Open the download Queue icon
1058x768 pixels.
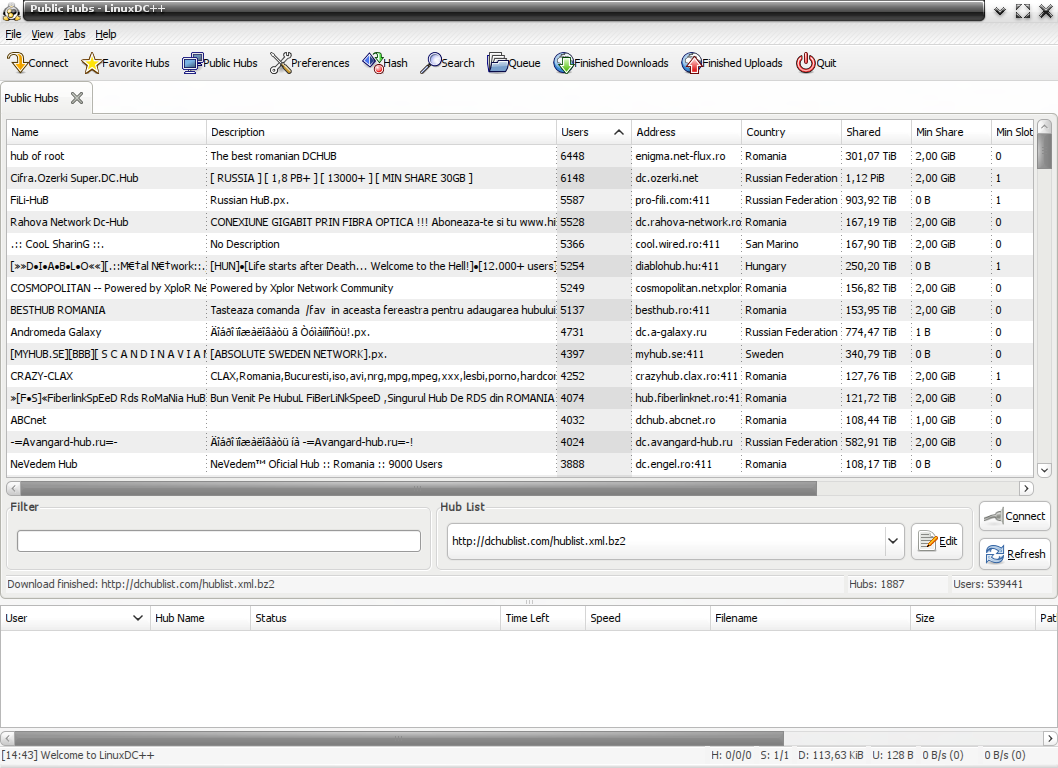pyautogui.click(x=498, y=63)
